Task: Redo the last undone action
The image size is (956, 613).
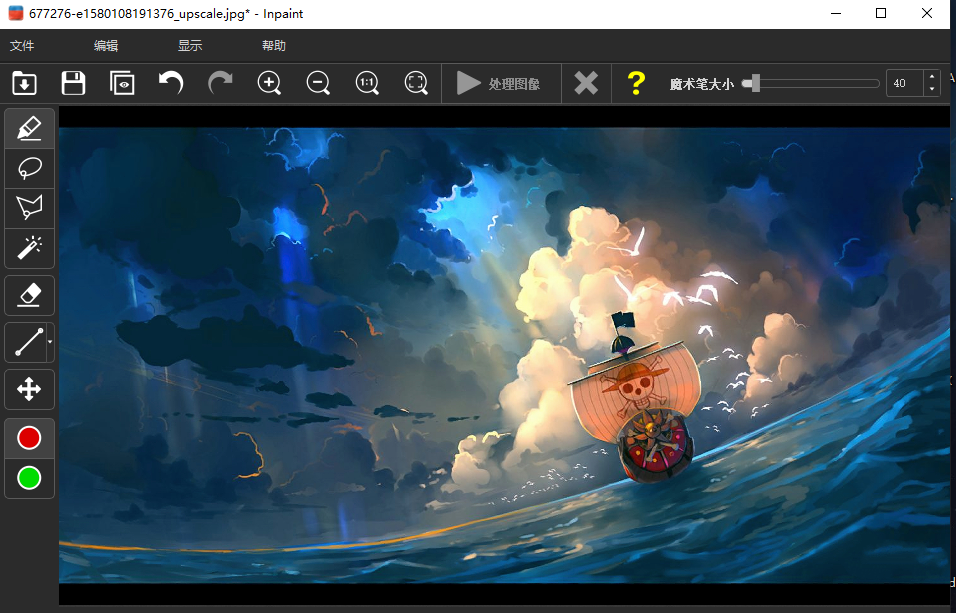Action: click(220, 83)
